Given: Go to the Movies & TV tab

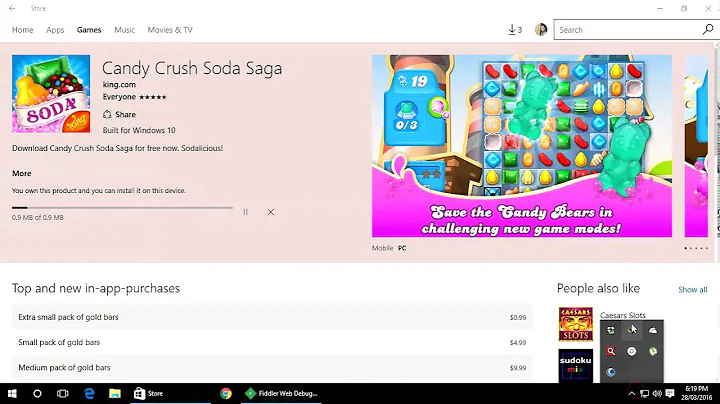Looking at the screenshot, I should pos(170,30).
